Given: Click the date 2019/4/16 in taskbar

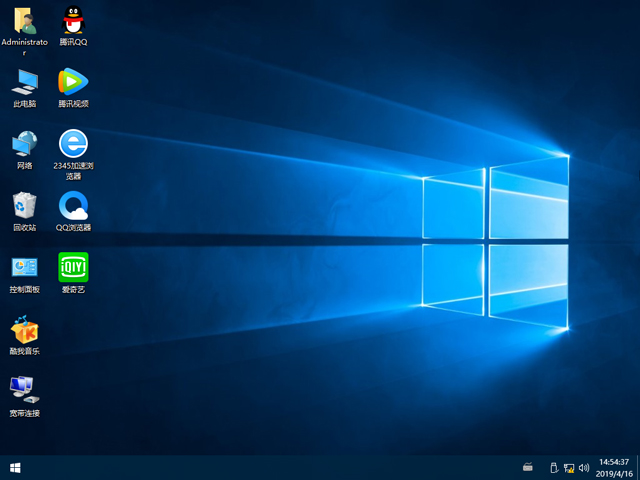Looking at the screenshot, I should [614, 474].
